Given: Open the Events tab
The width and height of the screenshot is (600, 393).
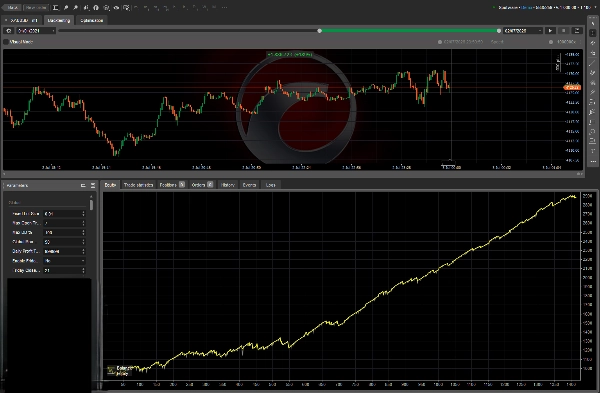Looking at the screenshot, I should point(249,185).
